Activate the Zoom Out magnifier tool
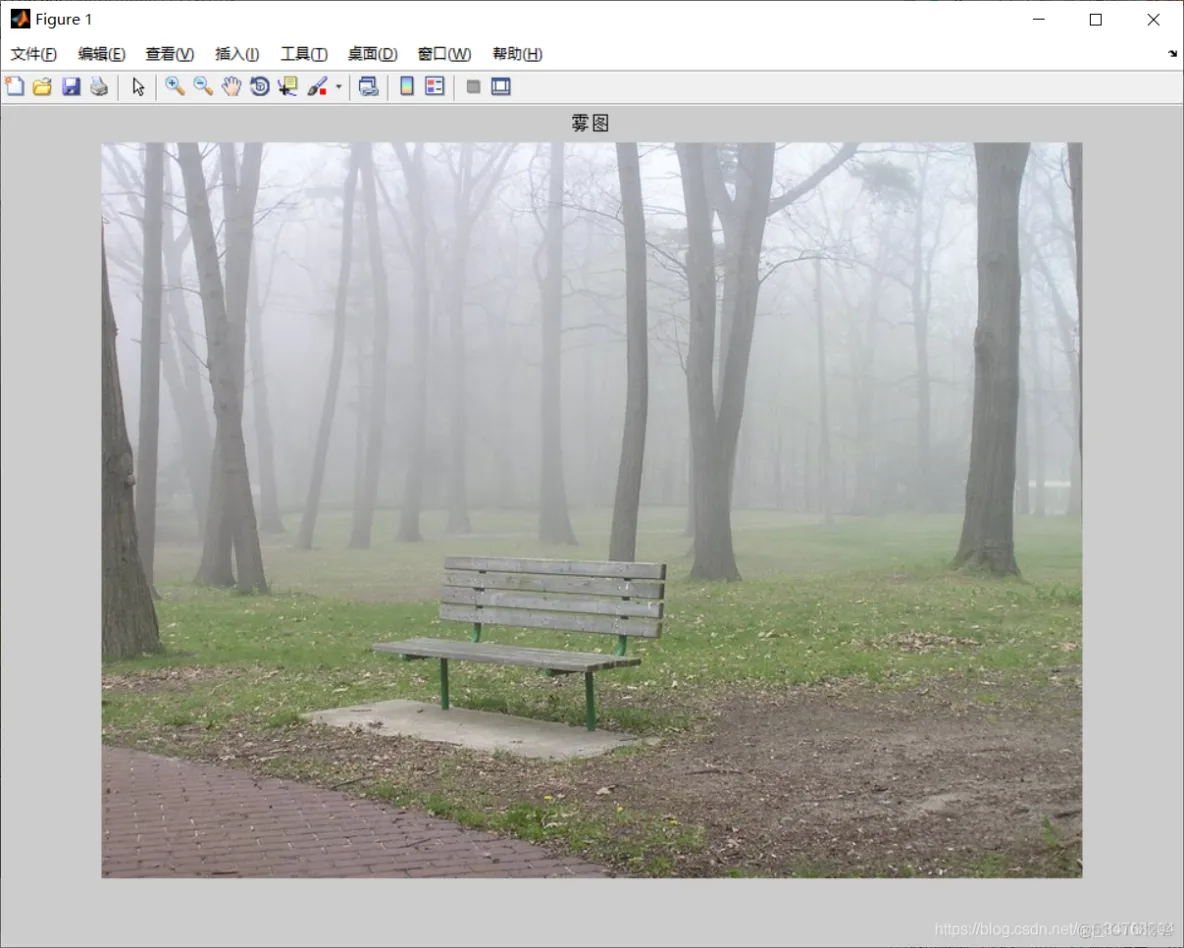The image size is (1184, 948). (x=203, y=86)
